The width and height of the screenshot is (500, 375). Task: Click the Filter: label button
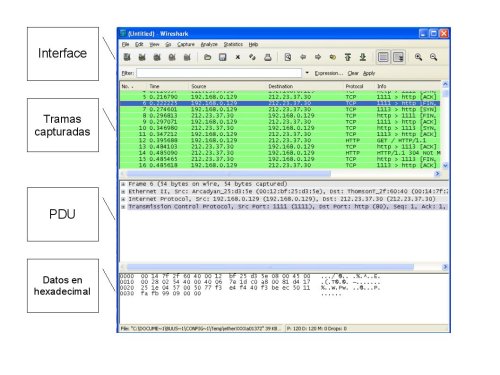pyautogui.click(x=128, y=73)
